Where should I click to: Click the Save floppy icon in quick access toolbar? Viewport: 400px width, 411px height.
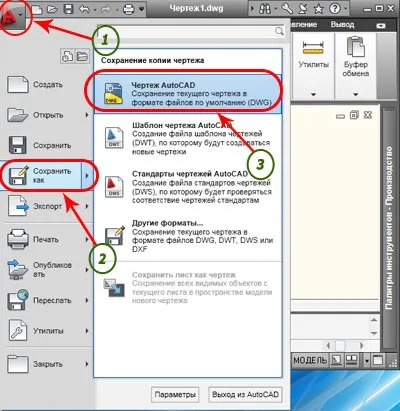tap(69, 9)
